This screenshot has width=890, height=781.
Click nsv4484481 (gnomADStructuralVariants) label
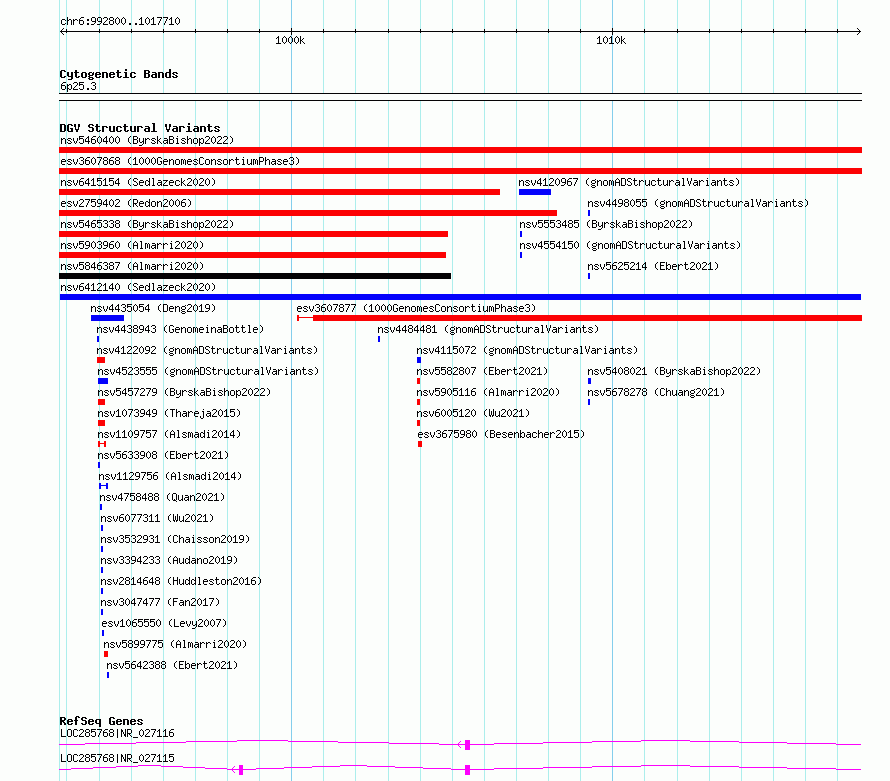pyautogui.click(x=488, y=329)
